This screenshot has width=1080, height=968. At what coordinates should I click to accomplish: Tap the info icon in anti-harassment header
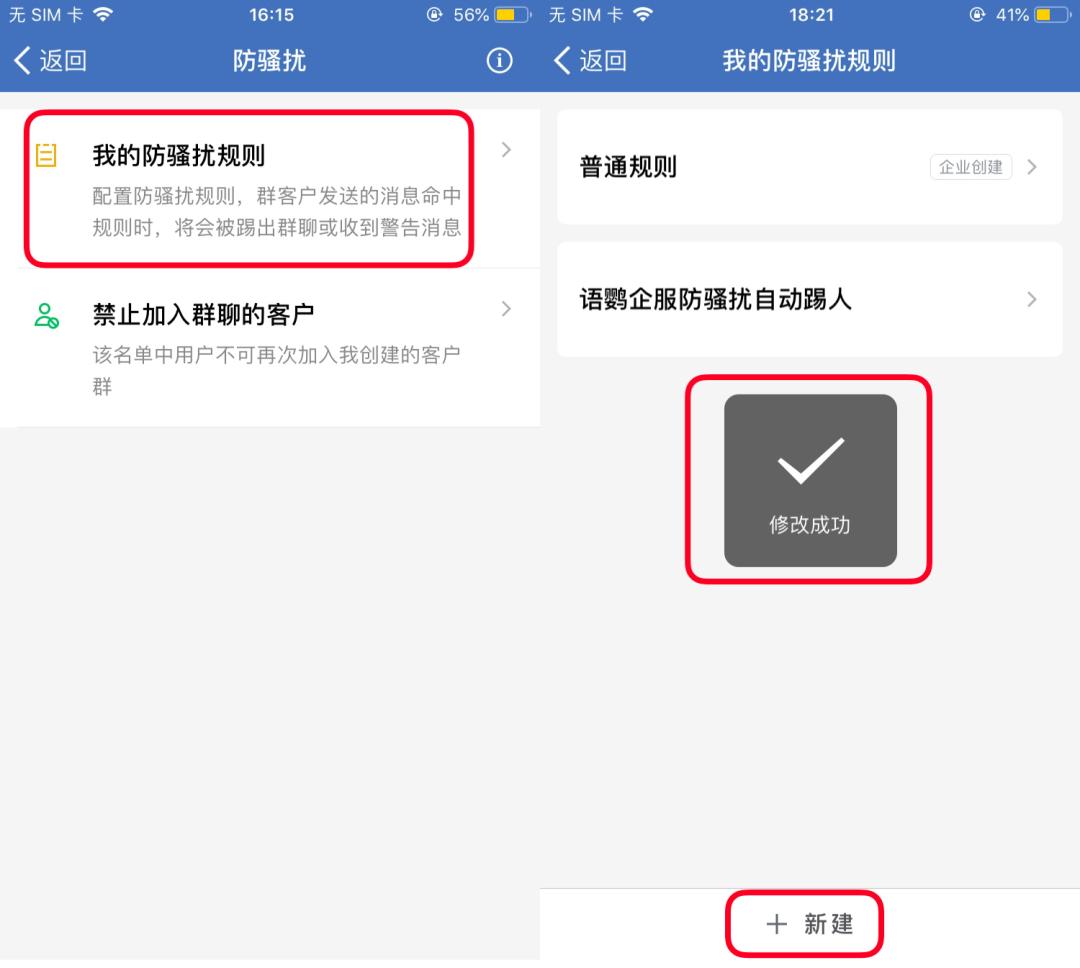click(499, 61)
